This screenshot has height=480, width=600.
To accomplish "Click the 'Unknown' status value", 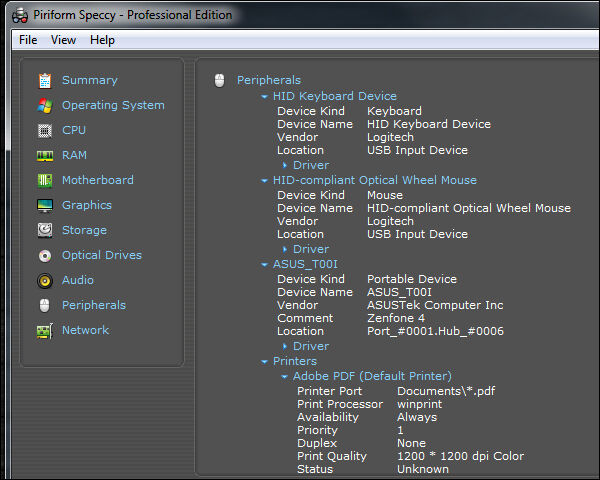I will (x=423, y=469).
